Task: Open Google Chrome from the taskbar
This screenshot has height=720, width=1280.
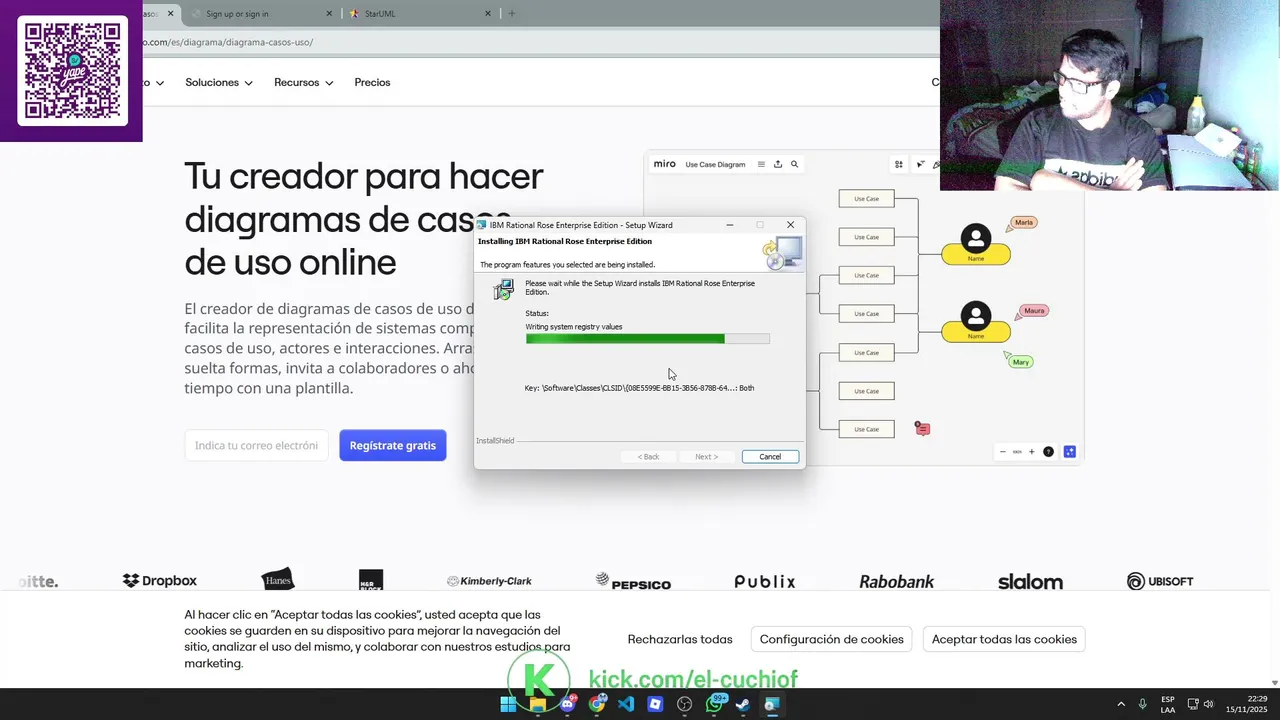Action: [x=597, y=704]
